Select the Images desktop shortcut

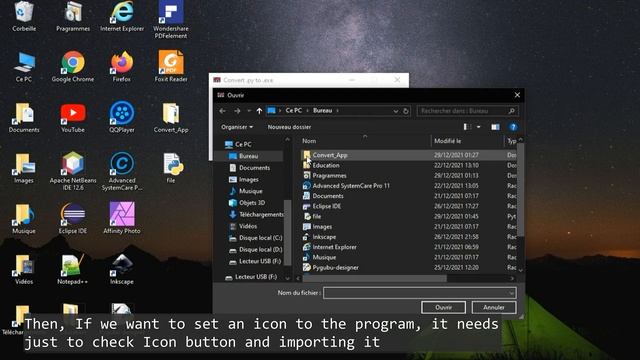[x=24, y=168]
